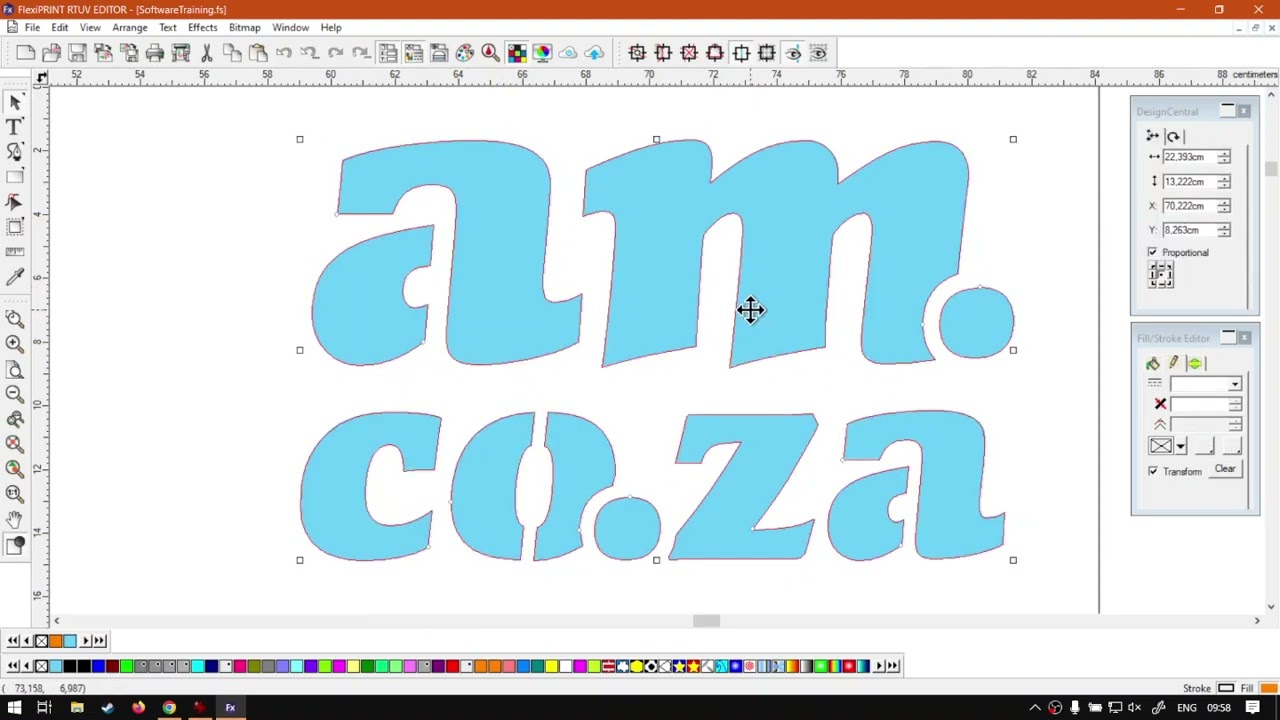
Task: Adjust the Y position stepper
Action: 1224,230
